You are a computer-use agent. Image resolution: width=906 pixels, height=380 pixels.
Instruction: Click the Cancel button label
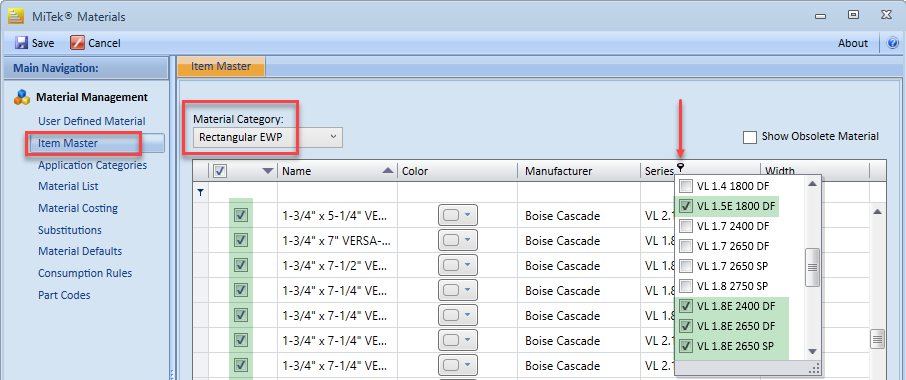pos(104,43)
